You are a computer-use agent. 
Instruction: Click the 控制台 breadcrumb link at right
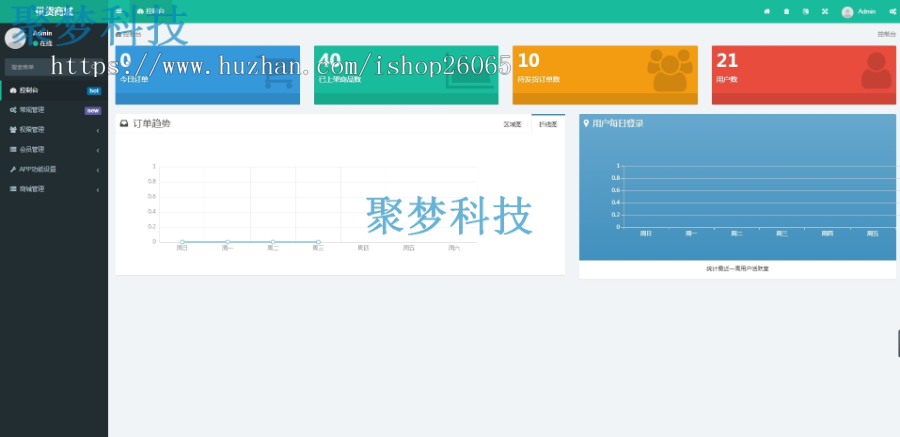pos(886,34)
